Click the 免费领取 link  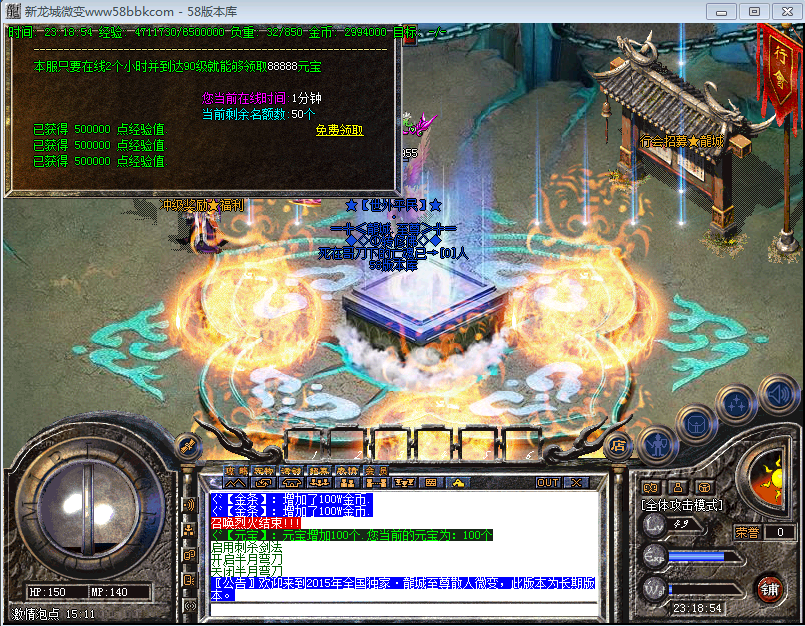click(339, 130)
